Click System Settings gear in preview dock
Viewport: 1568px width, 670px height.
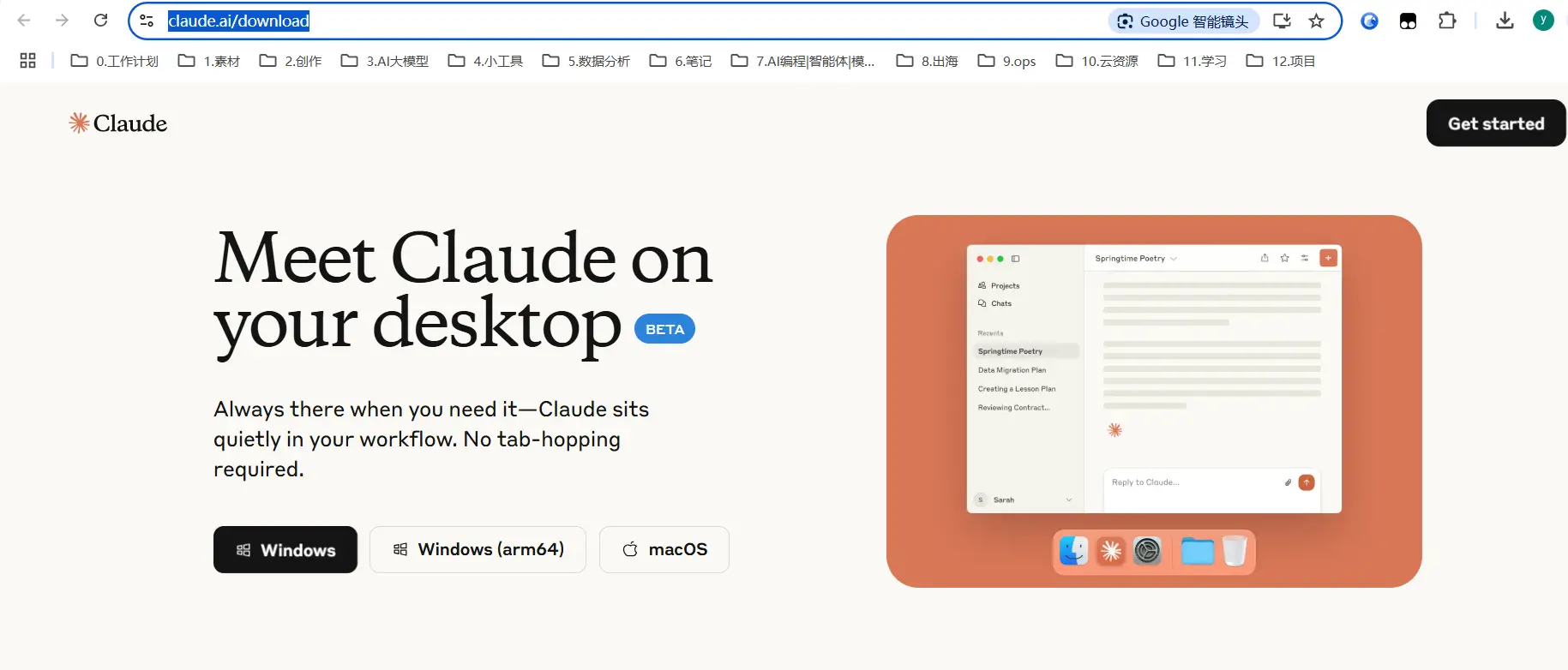pyautogui.click(x=1147, y=551)
